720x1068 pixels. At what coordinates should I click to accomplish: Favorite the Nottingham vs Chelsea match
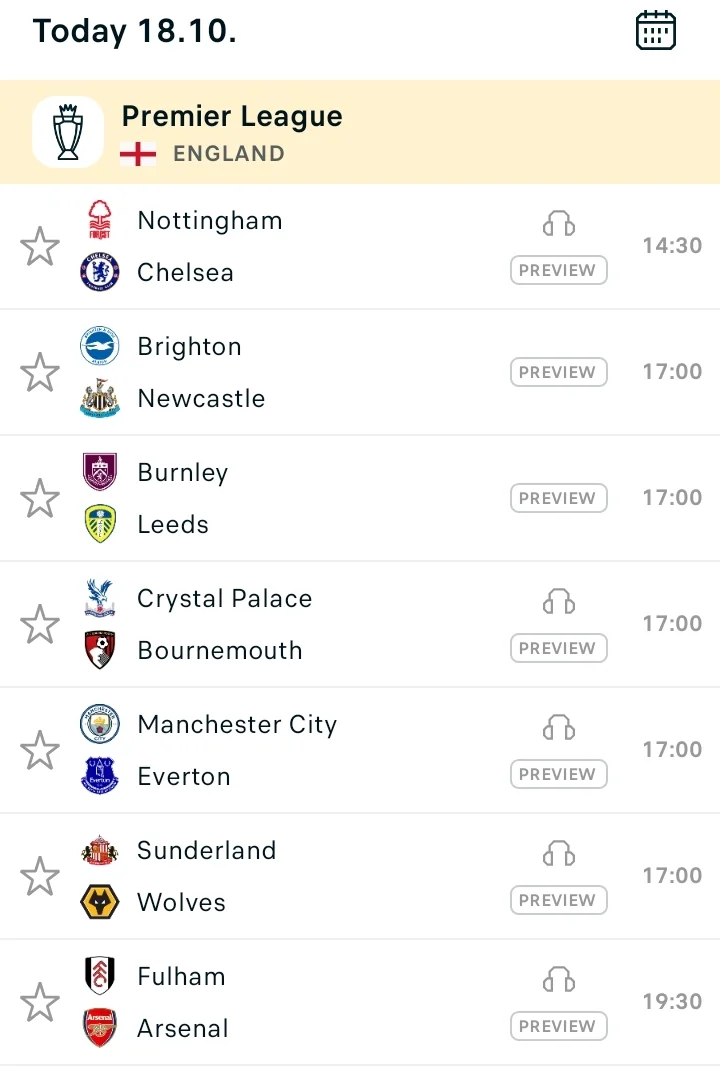pyautogui.click(x=40, y=246)
